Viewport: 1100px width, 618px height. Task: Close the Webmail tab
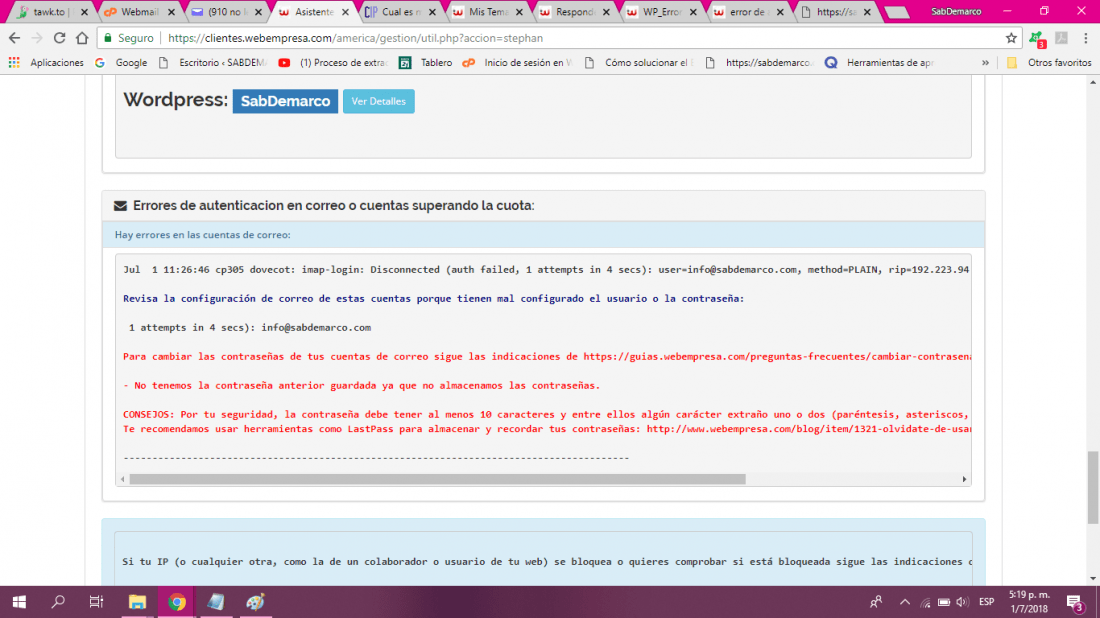point(171,12)
